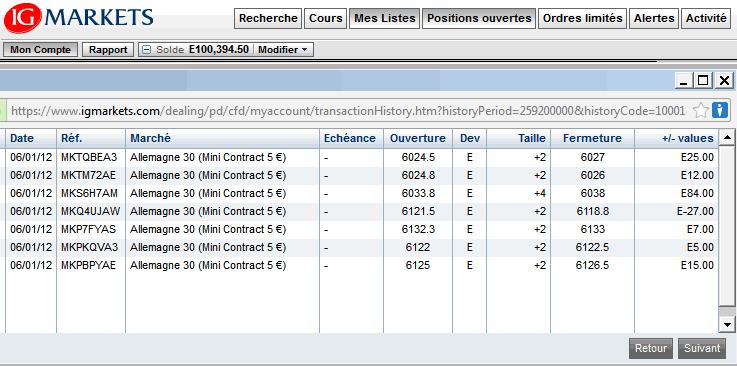Click the Suivant button
Screen dimensions: 737x366
click(x=702, y=348)
